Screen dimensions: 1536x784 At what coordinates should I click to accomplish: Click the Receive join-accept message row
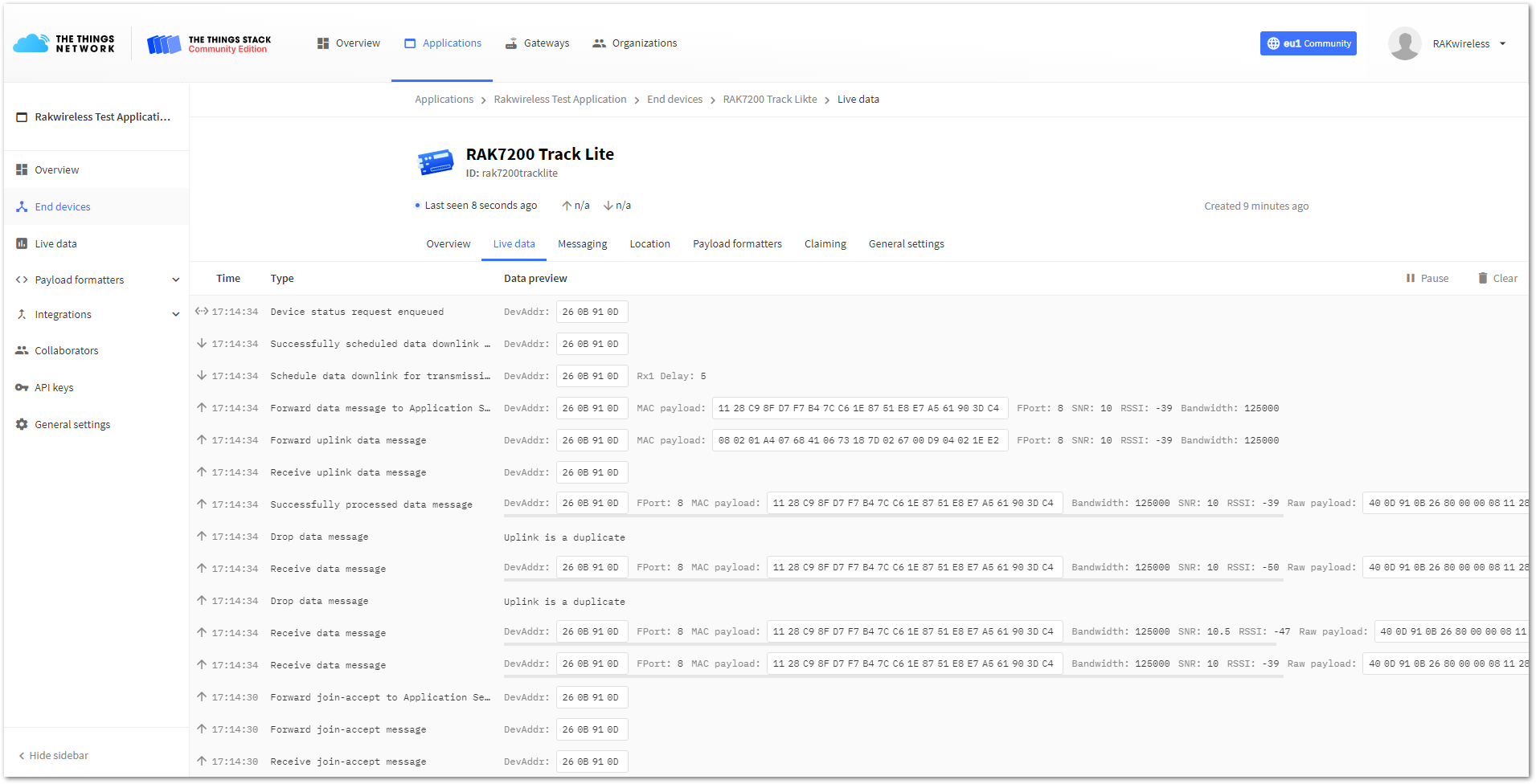tap(859, 762)
